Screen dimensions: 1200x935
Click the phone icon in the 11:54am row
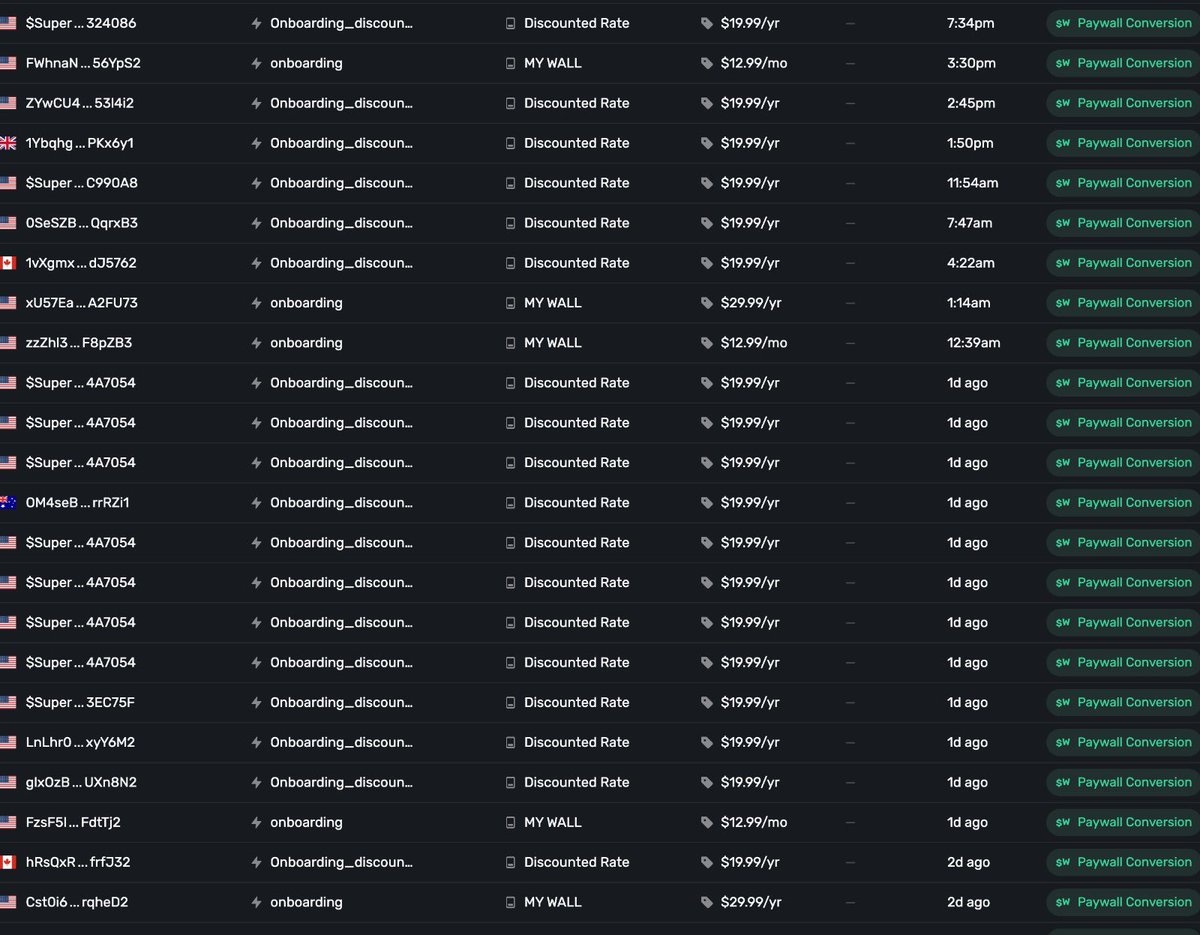click(510, 183)
